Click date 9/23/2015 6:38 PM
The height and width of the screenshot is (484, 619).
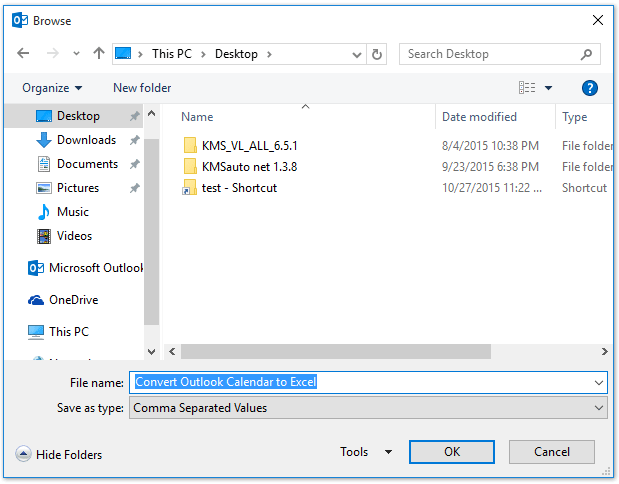point(490,167)
